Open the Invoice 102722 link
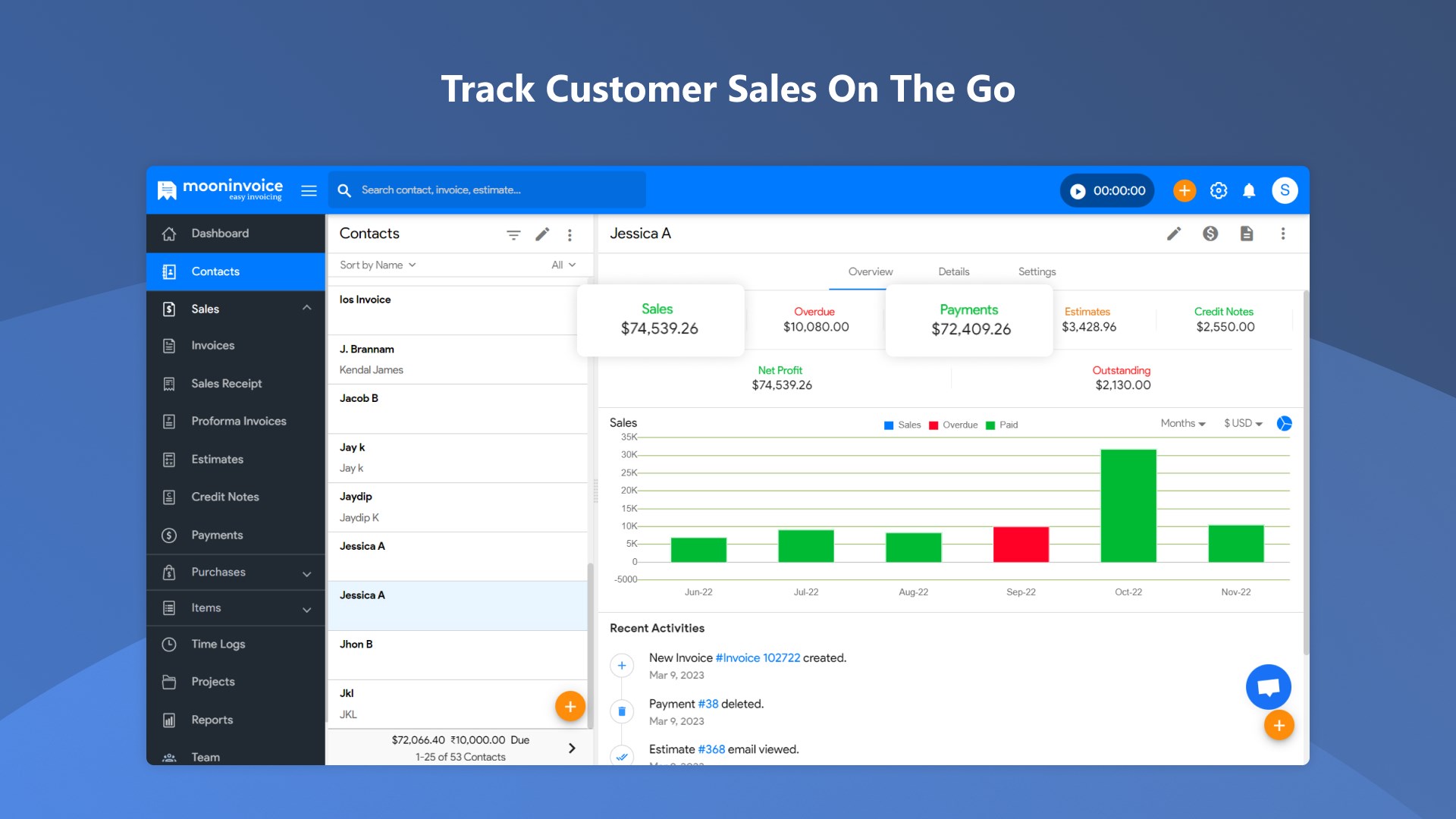 758,658
